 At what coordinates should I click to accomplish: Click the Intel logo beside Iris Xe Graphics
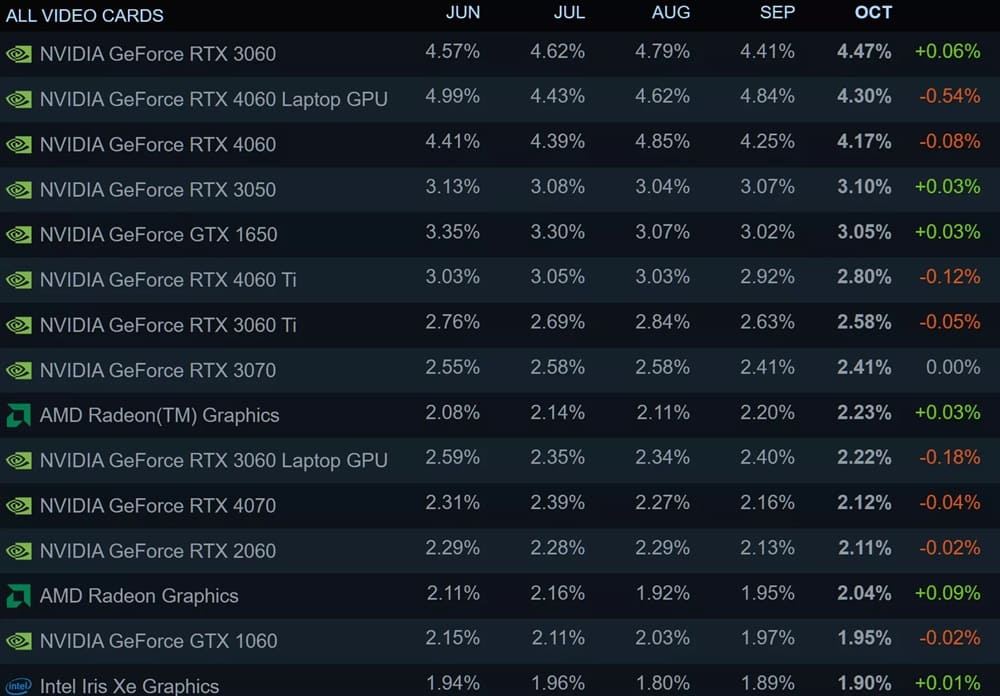[18, 686]
